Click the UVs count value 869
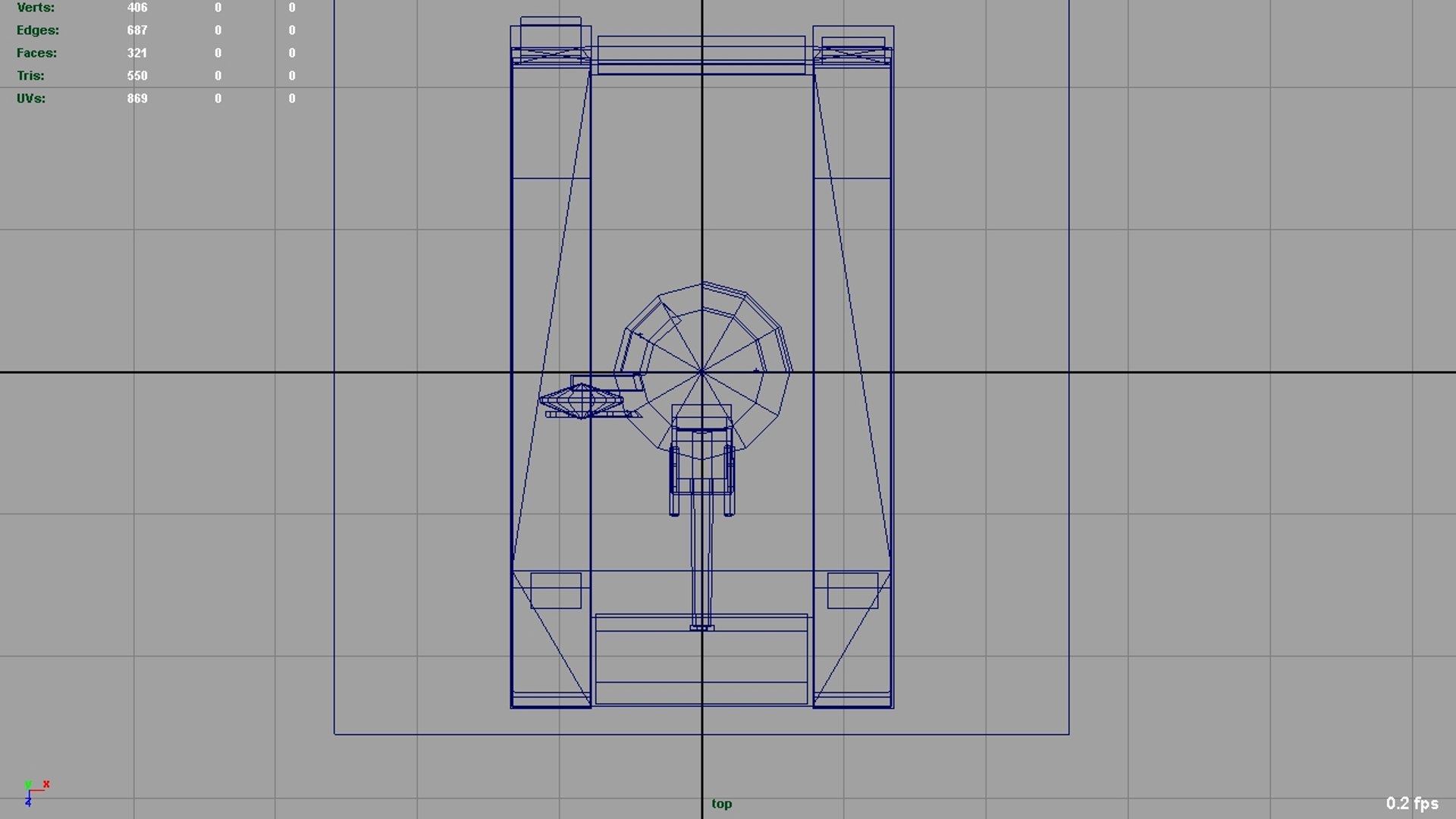This screenshot has width=1456, height=819. [x=137, y=99]
